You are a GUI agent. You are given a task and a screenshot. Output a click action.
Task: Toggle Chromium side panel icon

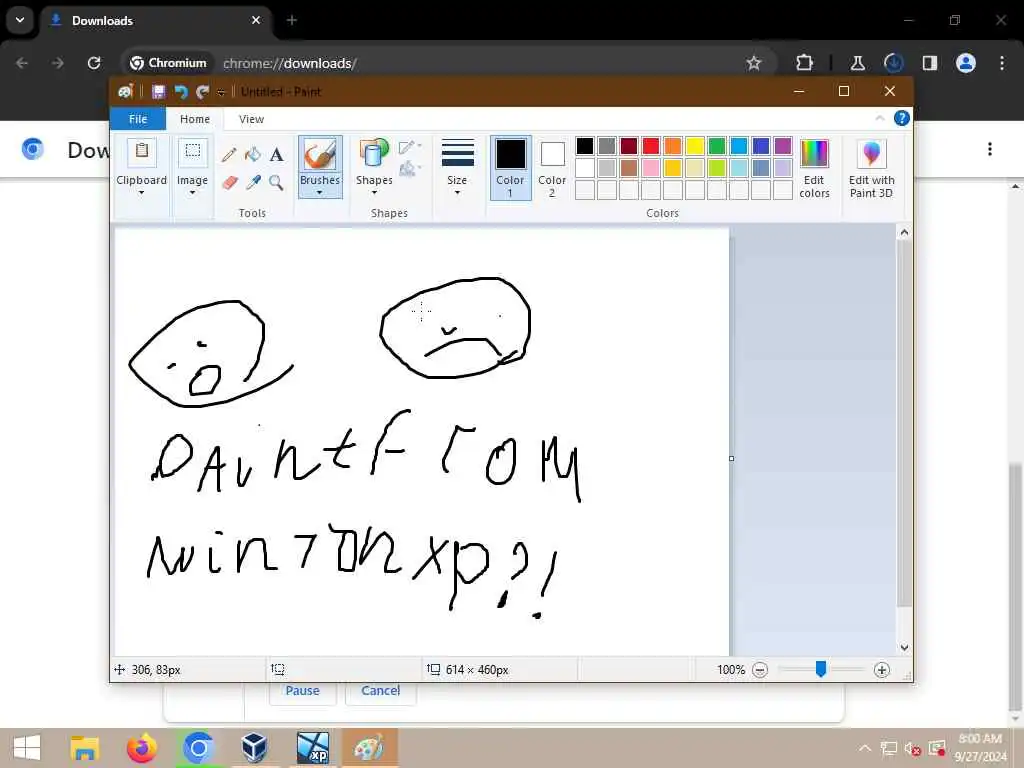(929, 63)
